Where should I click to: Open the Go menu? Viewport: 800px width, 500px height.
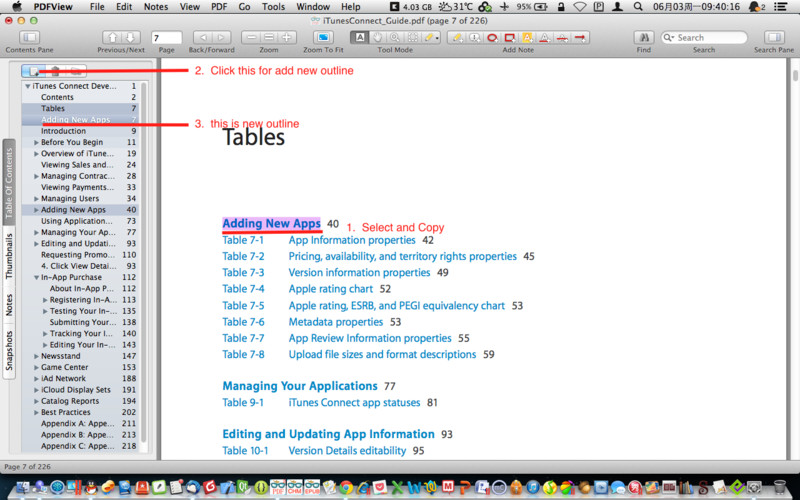(x=244, y=7)
